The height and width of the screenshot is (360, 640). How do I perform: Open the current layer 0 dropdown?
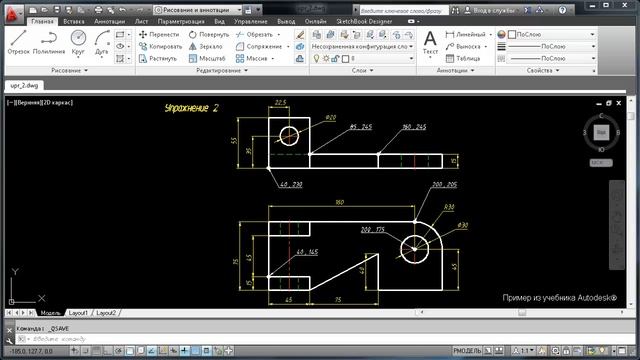[x=362, y=59]
